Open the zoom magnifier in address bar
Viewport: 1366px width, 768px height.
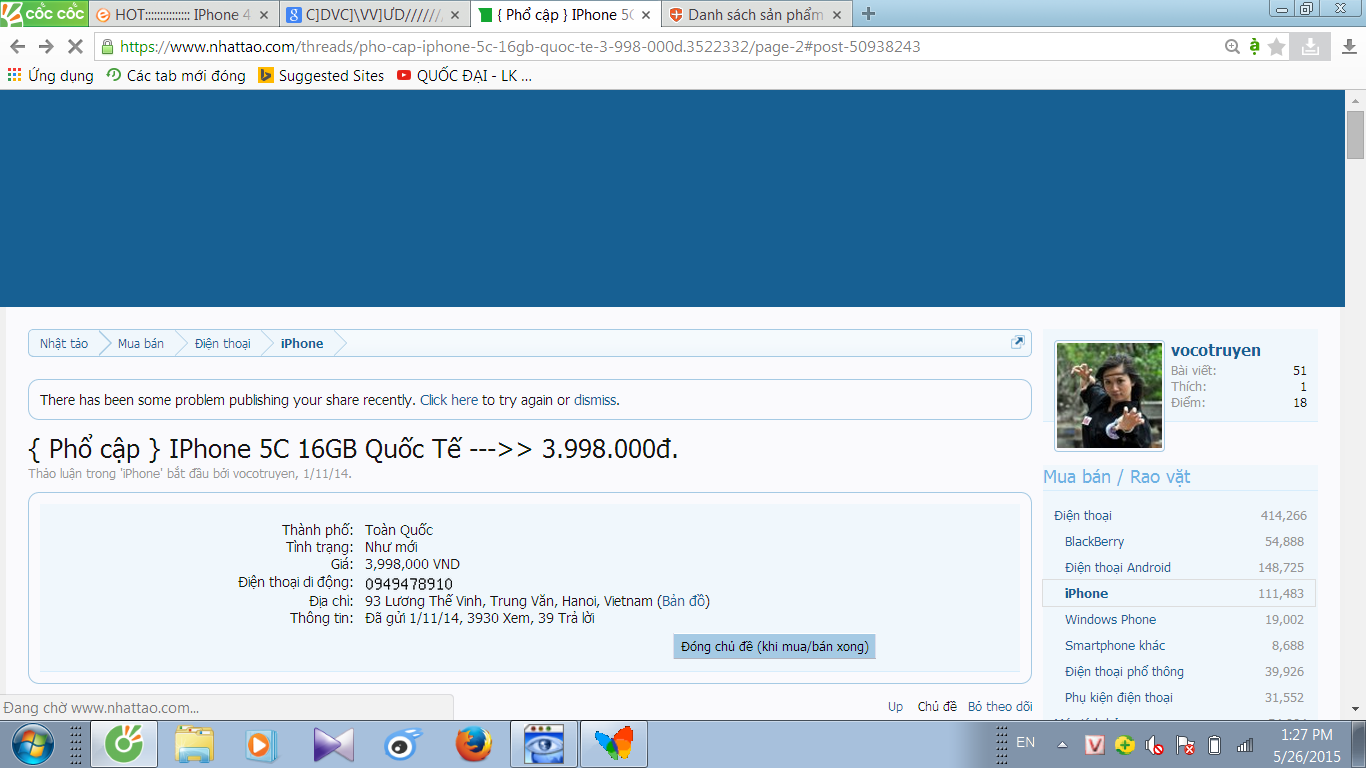(1233, 46)
